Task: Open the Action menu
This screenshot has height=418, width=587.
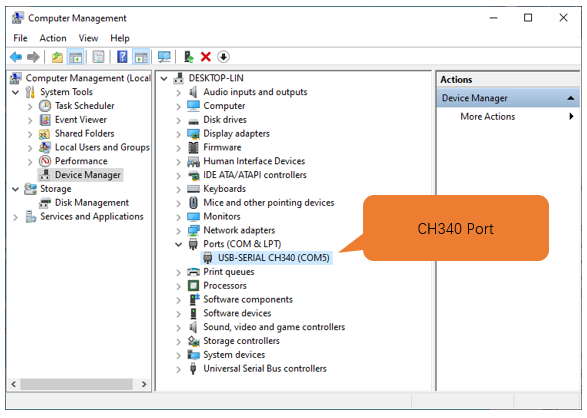Action: (53, 38)
